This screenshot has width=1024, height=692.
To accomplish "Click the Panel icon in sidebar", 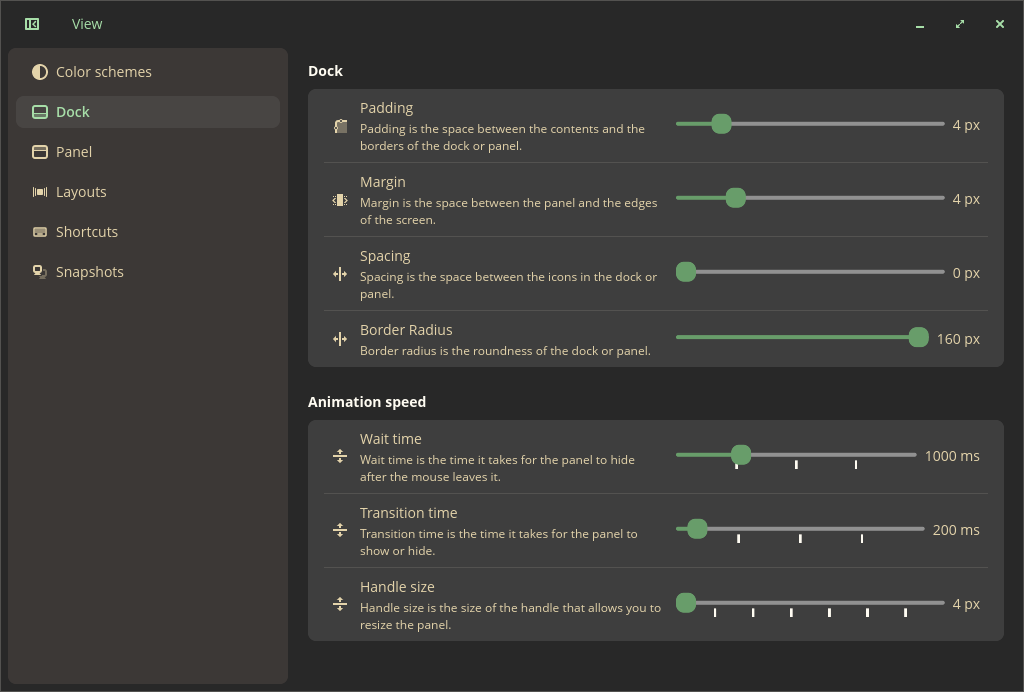I will [40, 152].
